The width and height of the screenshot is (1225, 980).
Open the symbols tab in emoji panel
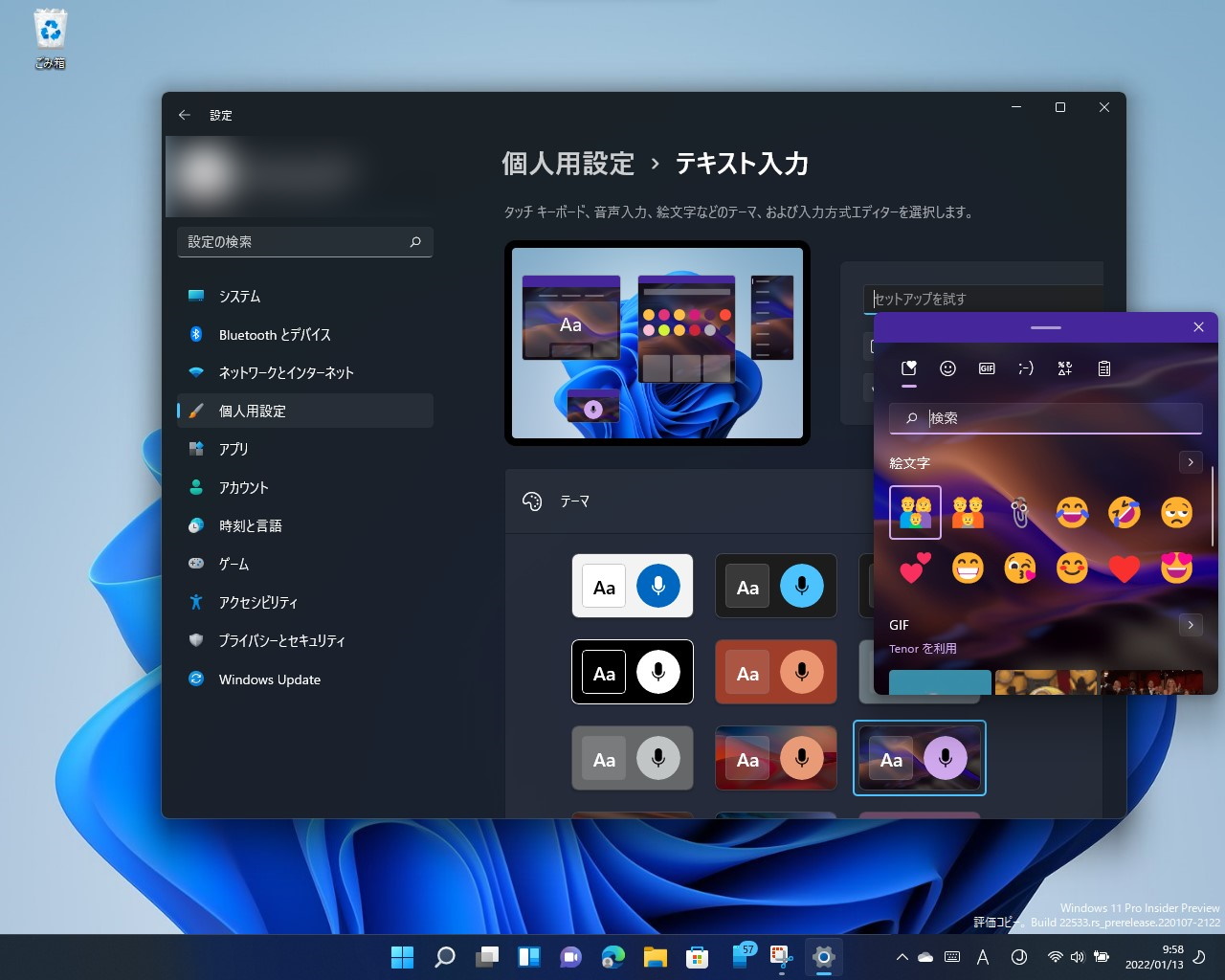[1065, 368]
